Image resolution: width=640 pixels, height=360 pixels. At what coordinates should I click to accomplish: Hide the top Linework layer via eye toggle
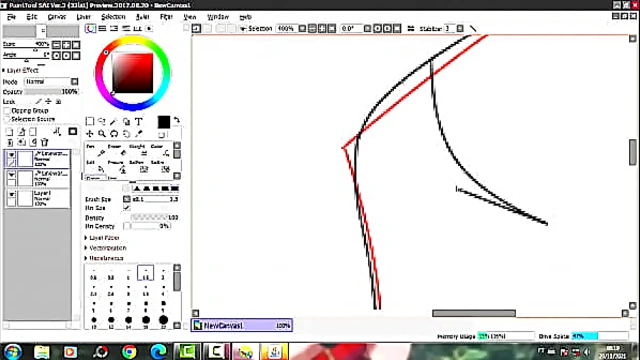[11, 155]
